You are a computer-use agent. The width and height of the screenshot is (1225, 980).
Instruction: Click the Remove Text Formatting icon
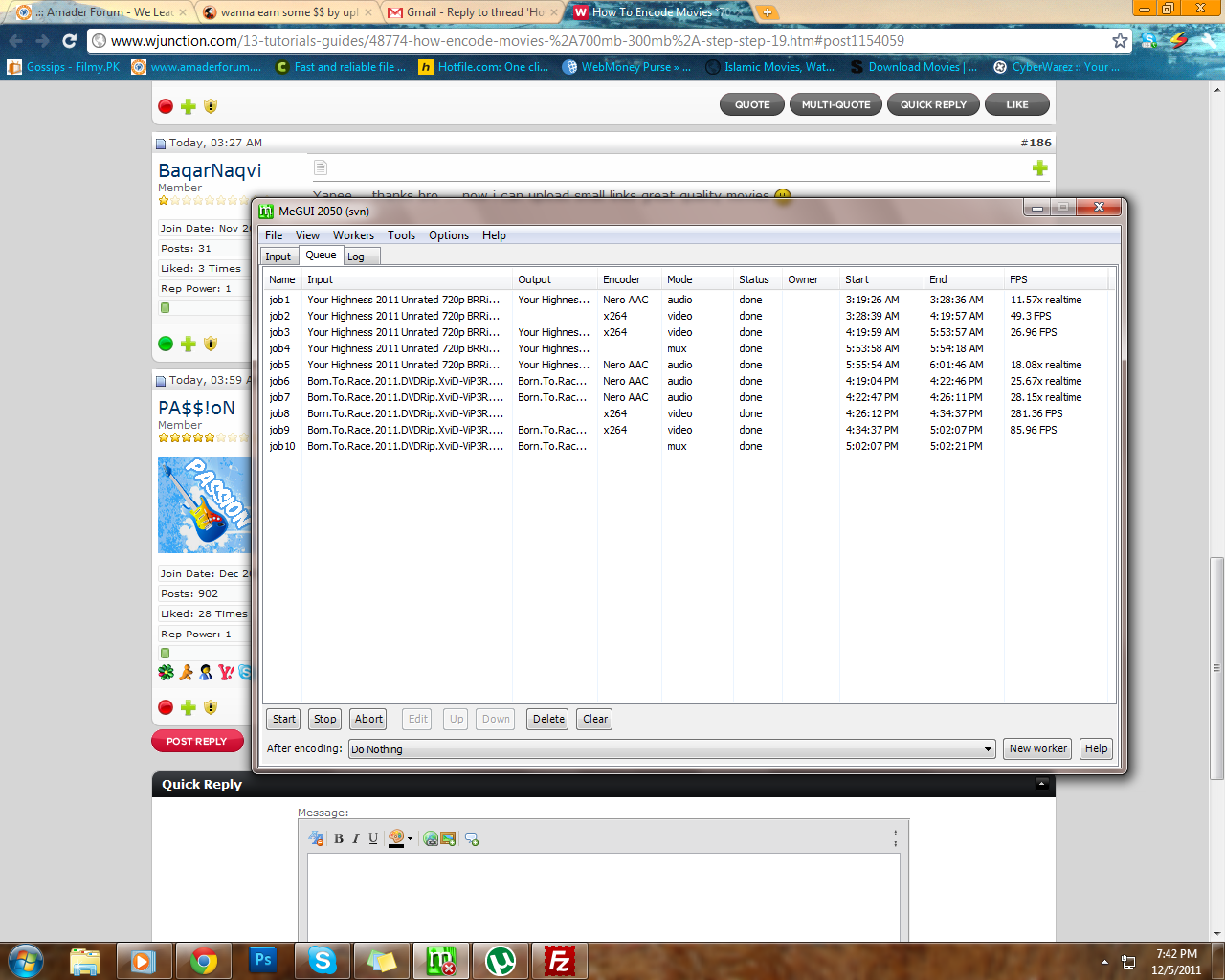coord(316,838)
